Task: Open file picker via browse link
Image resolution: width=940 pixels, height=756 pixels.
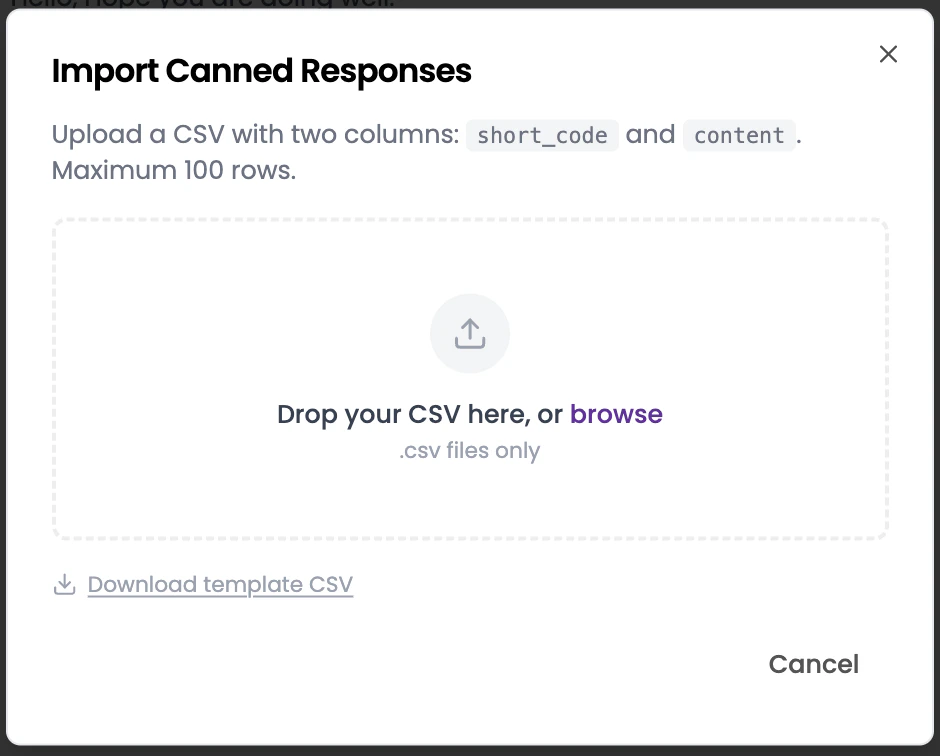Action: pos(616,413)
